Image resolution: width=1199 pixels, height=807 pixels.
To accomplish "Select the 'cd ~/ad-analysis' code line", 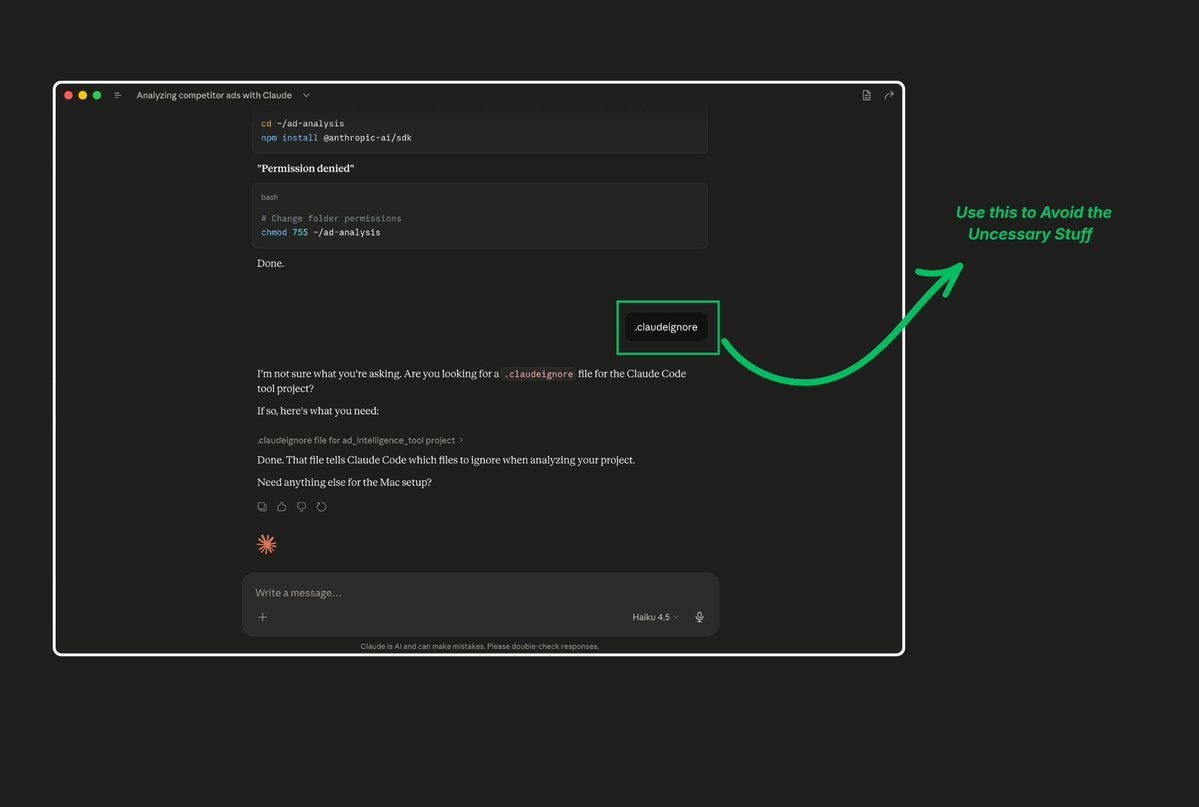I will point(303,124).
